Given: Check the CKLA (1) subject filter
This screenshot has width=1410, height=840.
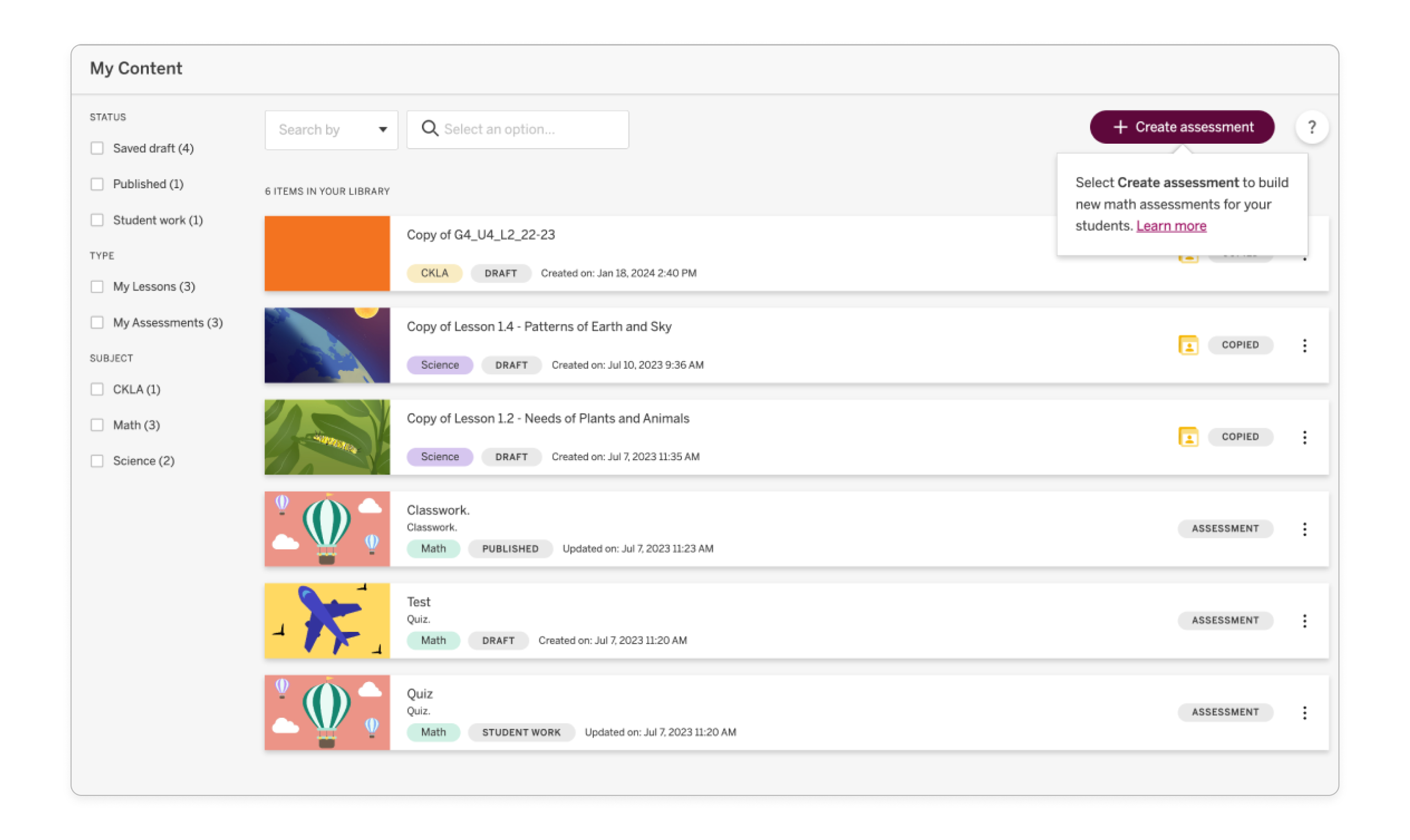Looking at the screenshot, I should (97, 389).
